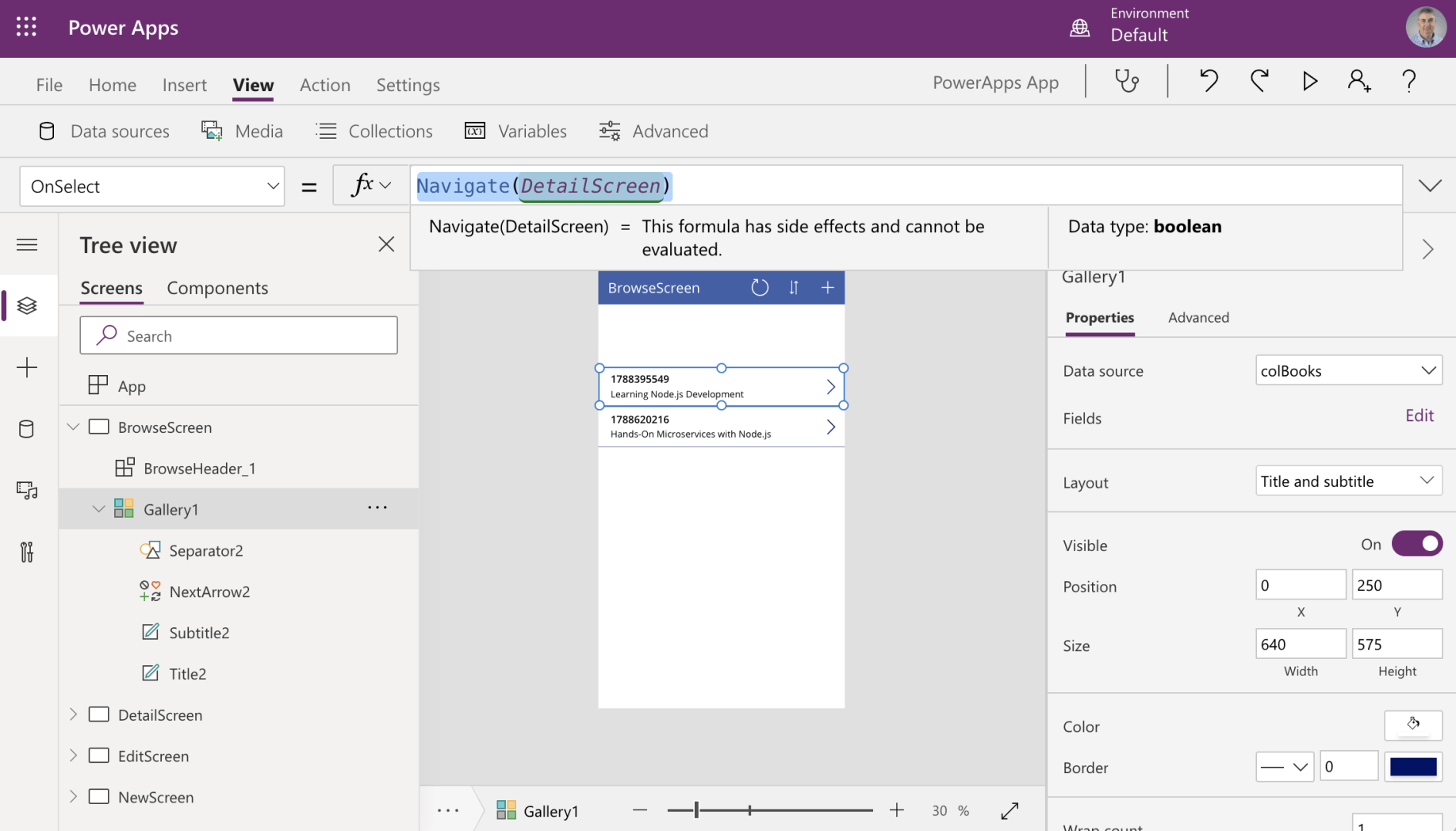Click fit-to-window expand icon
Screen dimensions: 1456x831
[x=1010, y=810]
